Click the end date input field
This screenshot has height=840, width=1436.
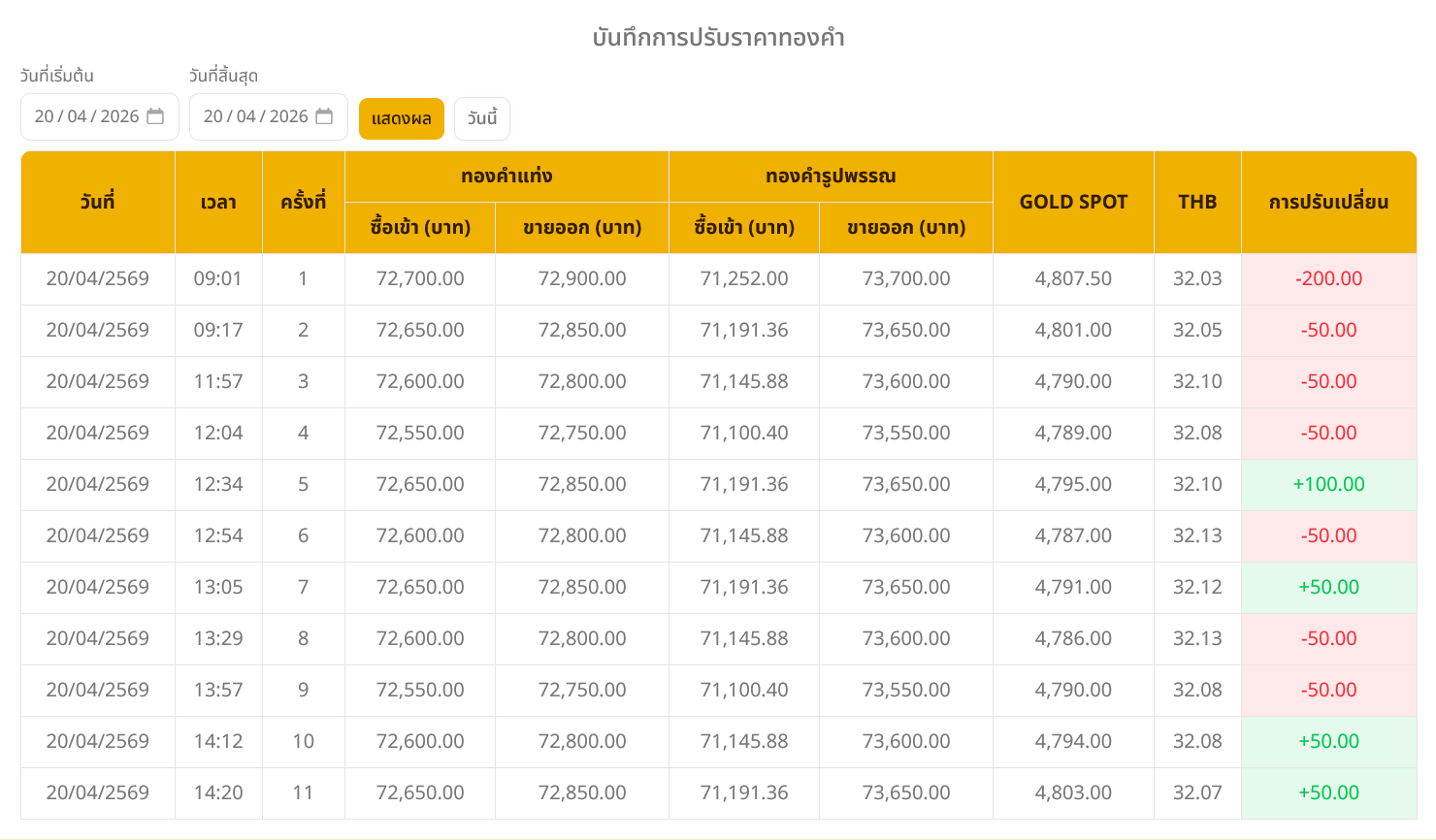(x=256, y=116)
